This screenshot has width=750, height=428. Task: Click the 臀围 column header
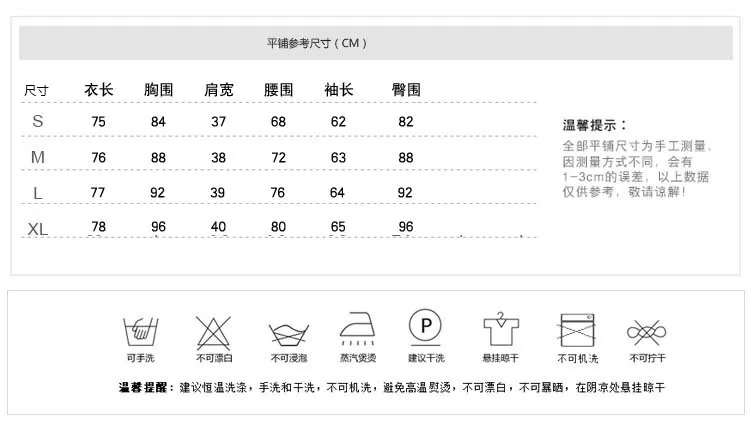pyautogui.click(x=406, y=89)
